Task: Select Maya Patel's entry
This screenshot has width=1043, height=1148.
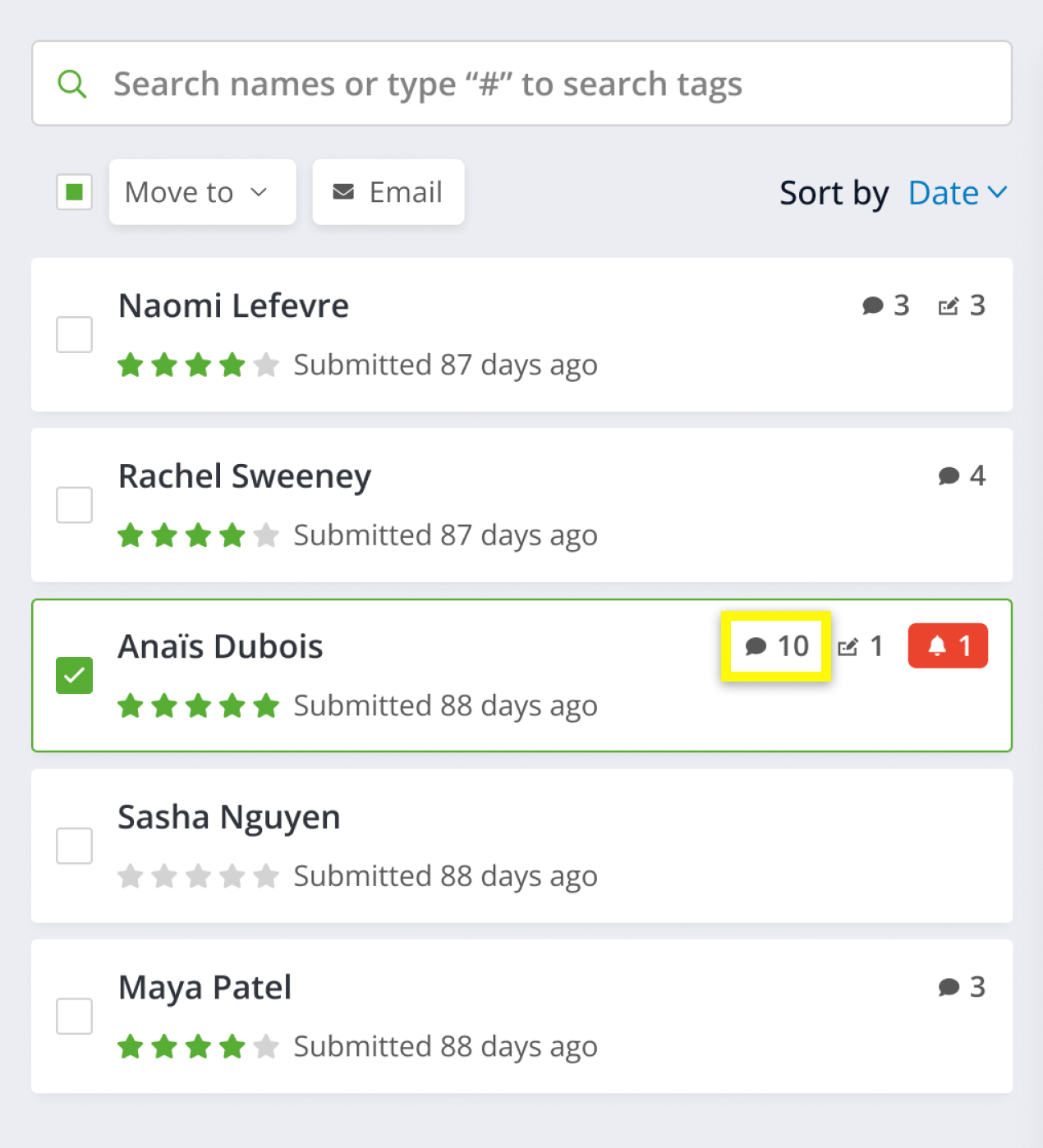Action: (x=75, y=1015)
